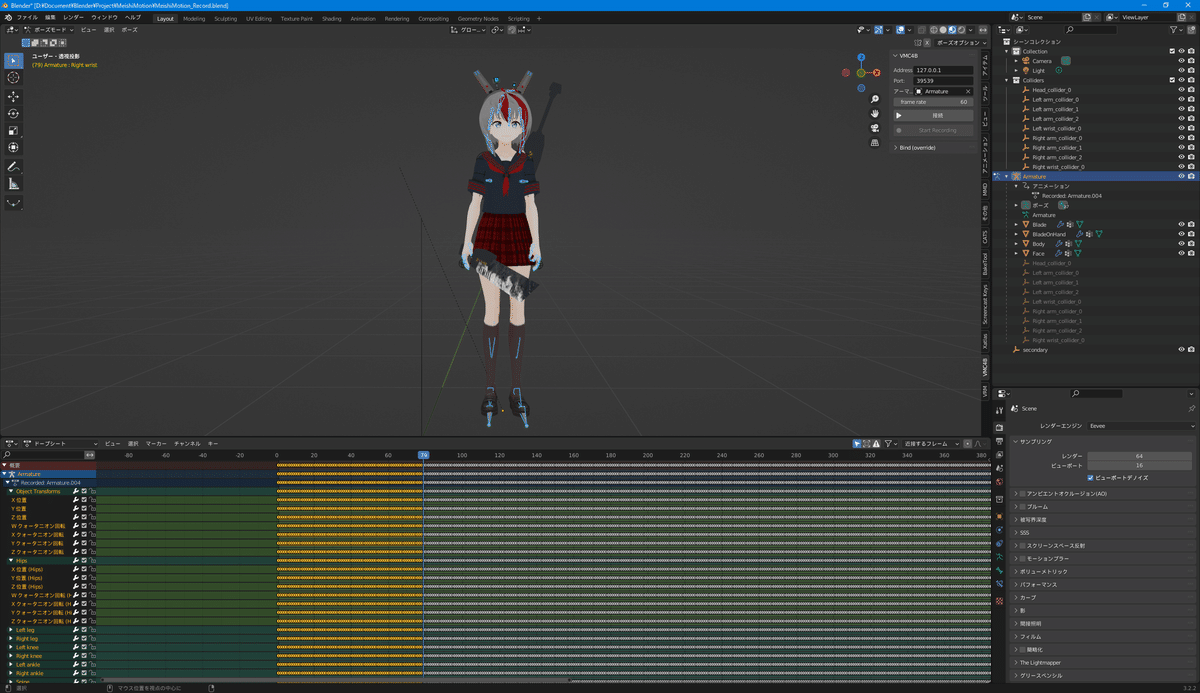This screenshot has width=1200, height=693.
Task: Click the 接続 connect button
Action: coord(932,115)
